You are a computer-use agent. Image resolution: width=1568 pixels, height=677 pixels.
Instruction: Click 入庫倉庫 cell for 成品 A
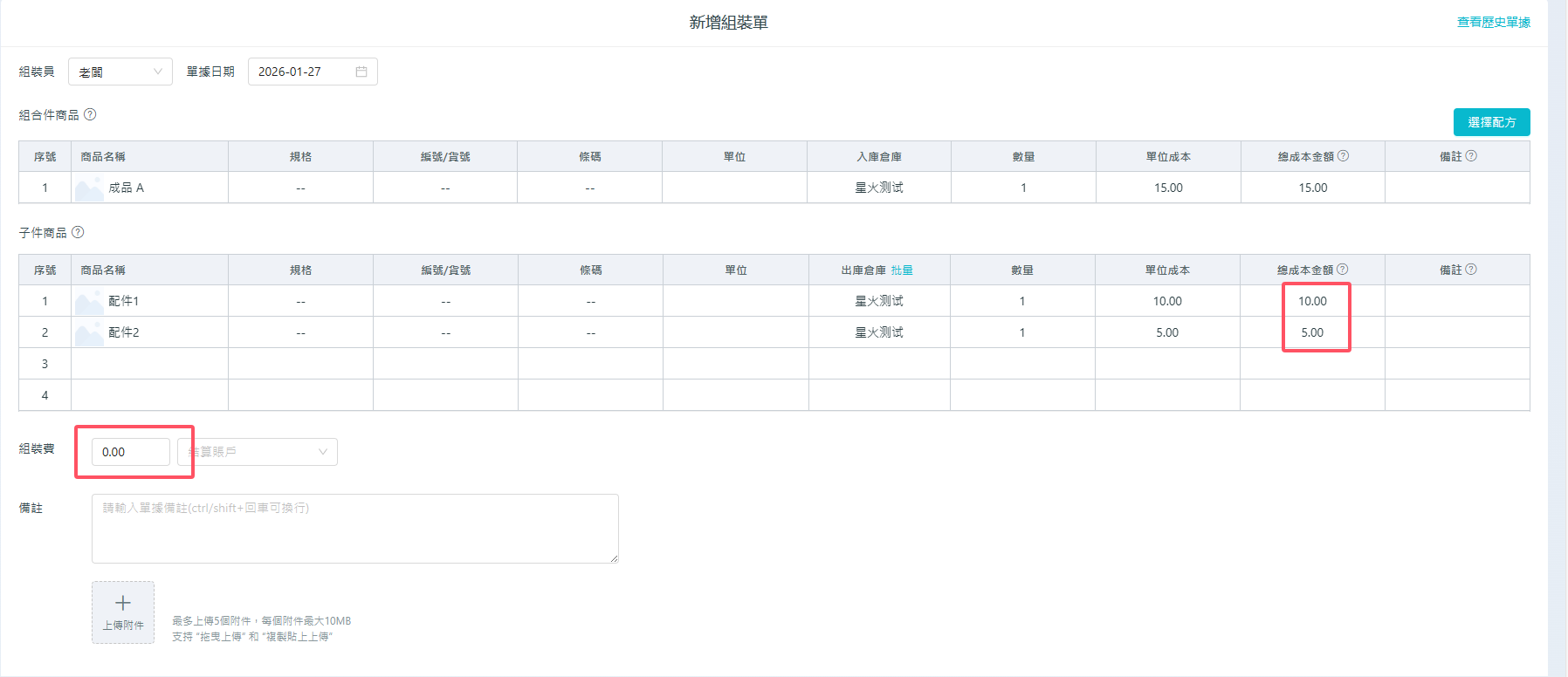tap(878, 188)
